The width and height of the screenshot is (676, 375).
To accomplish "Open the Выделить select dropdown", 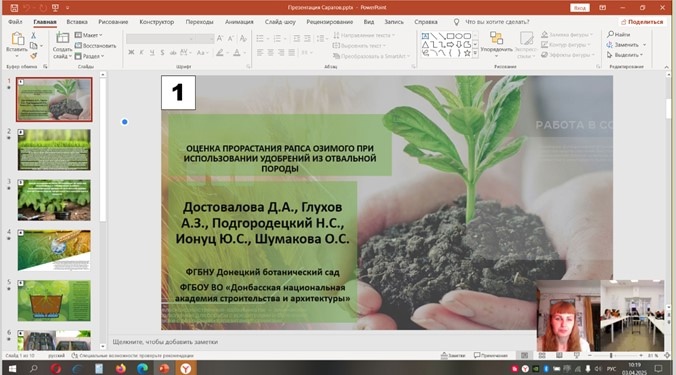I will click(625, 55).
